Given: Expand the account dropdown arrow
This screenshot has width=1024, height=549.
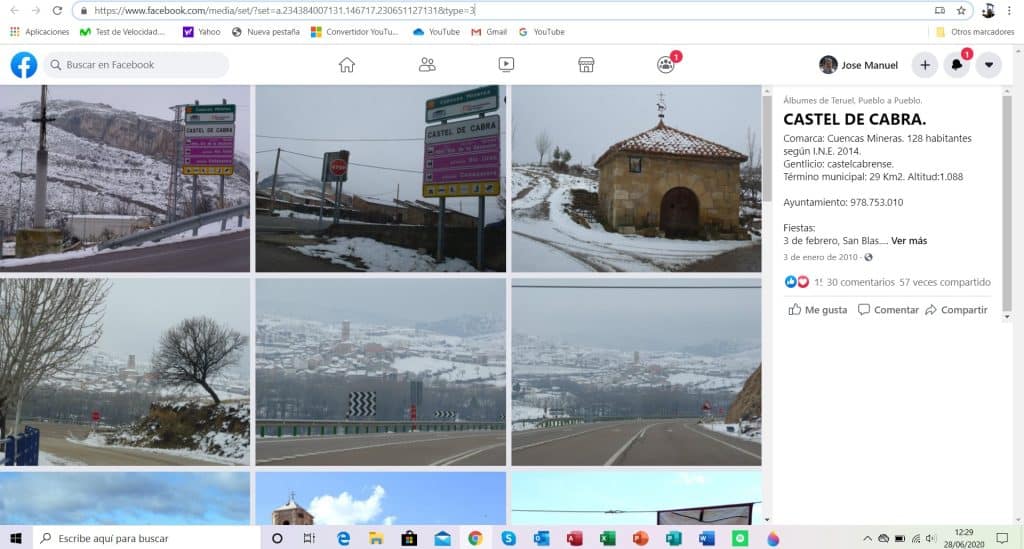Looking at the screenshot, I should tap(989, 65).
